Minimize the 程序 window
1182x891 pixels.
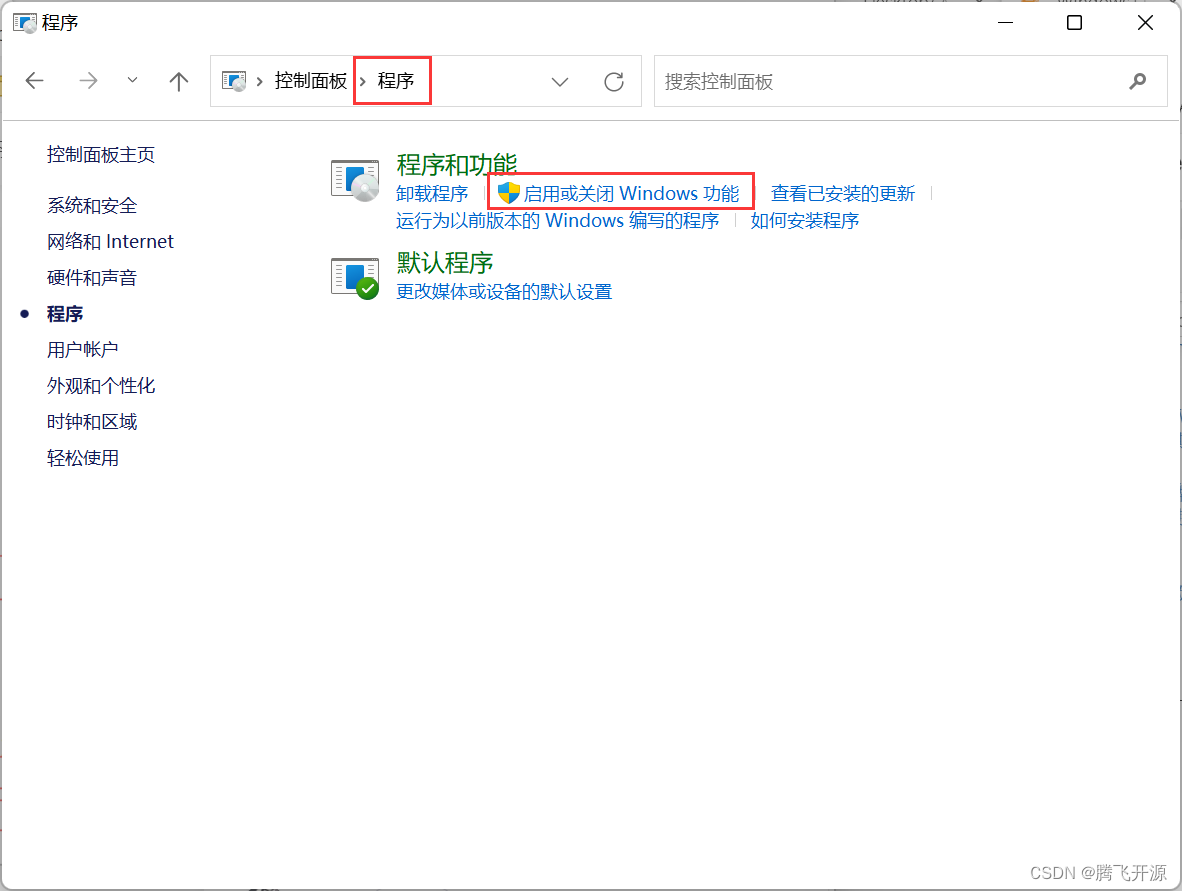tap(1005, 23)
